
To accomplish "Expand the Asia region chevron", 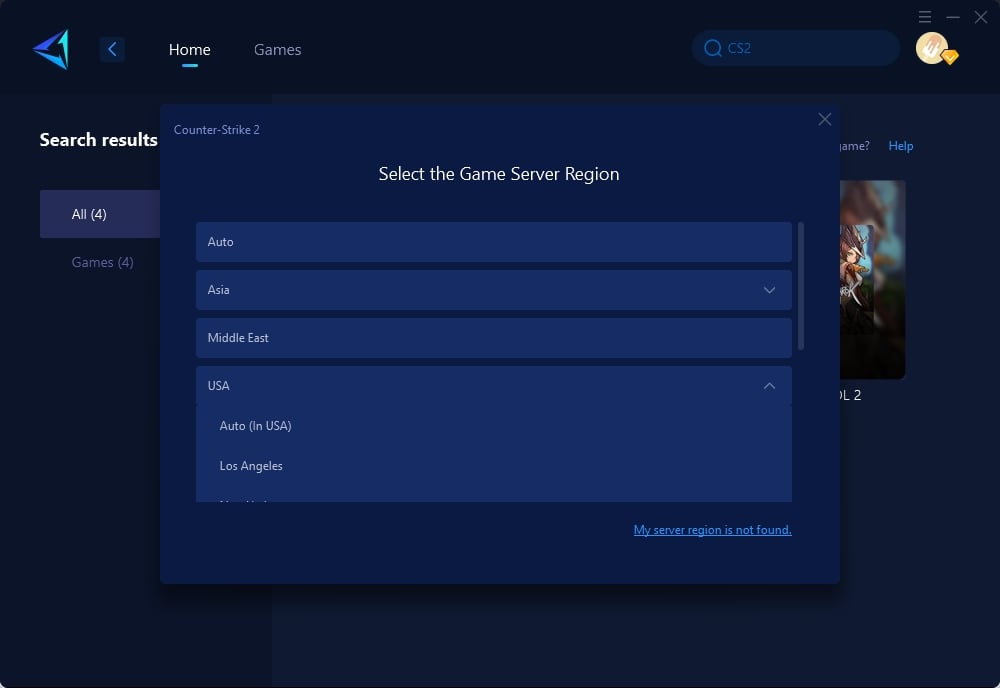I will (770, 290).
